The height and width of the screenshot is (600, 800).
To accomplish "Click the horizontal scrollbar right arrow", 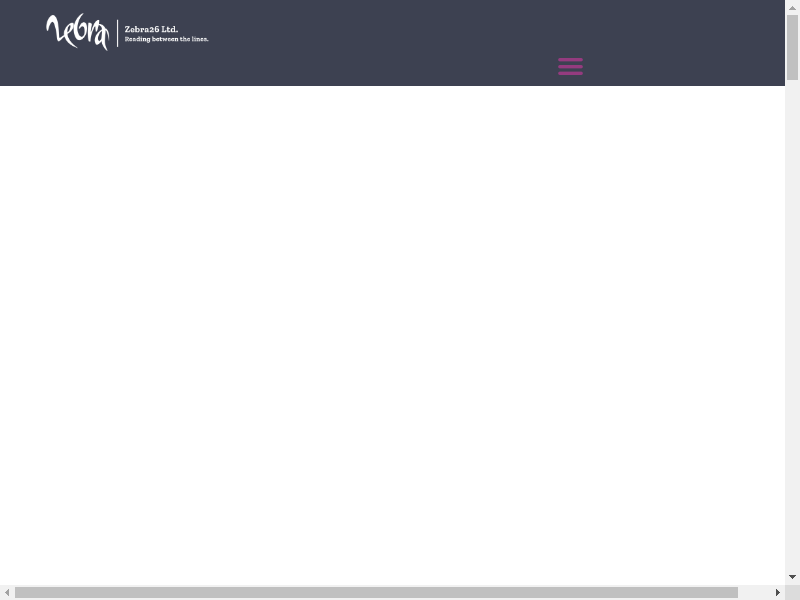I will pyautogui.click(x=778, y=593).
